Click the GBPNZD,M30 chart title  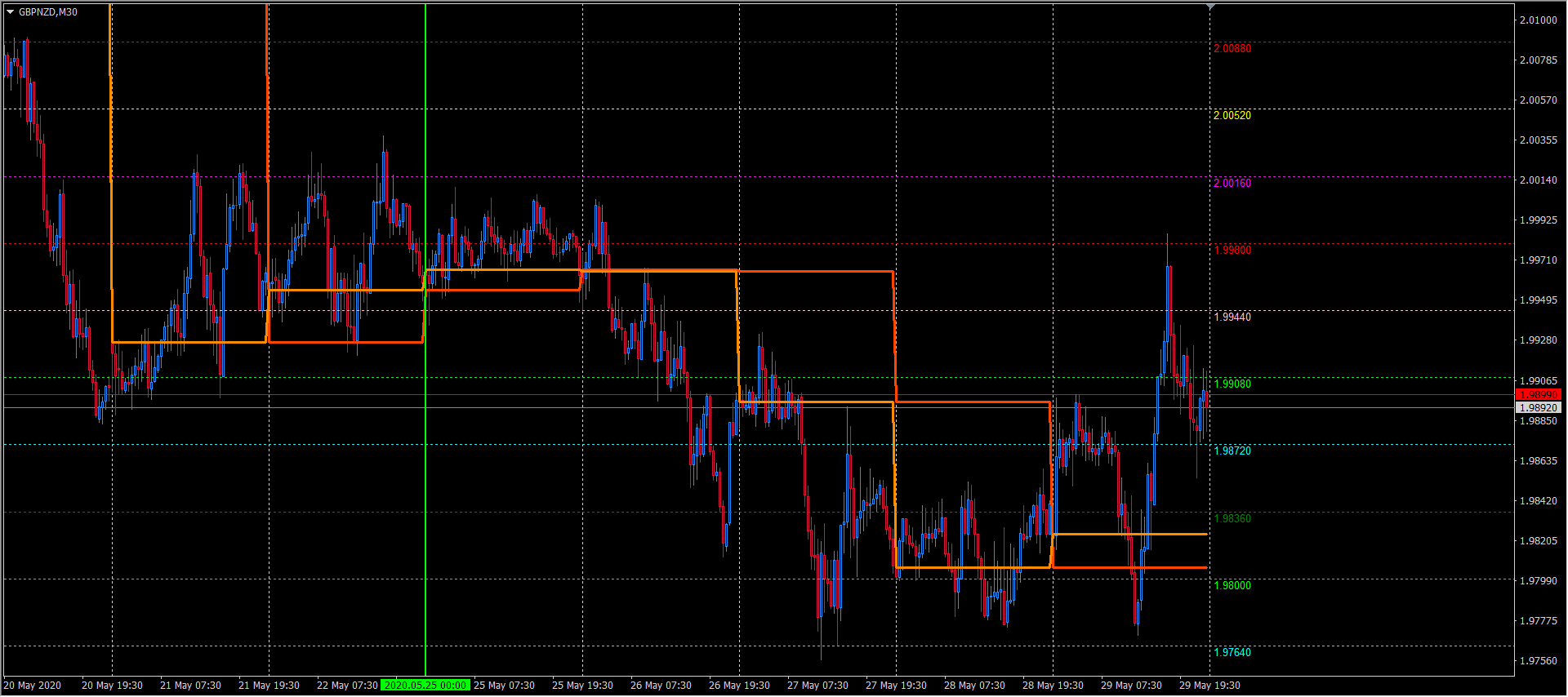48,12
